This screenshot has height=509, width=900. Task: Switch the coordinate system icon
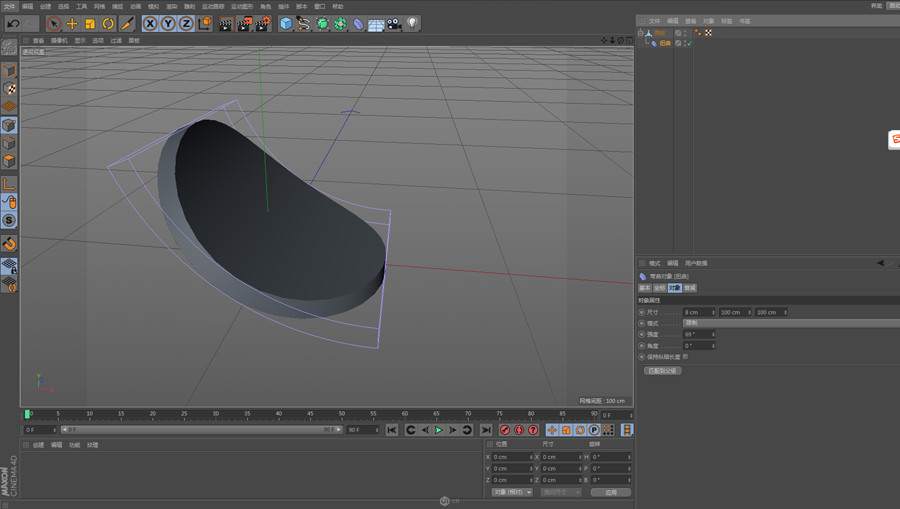[204, 24]
